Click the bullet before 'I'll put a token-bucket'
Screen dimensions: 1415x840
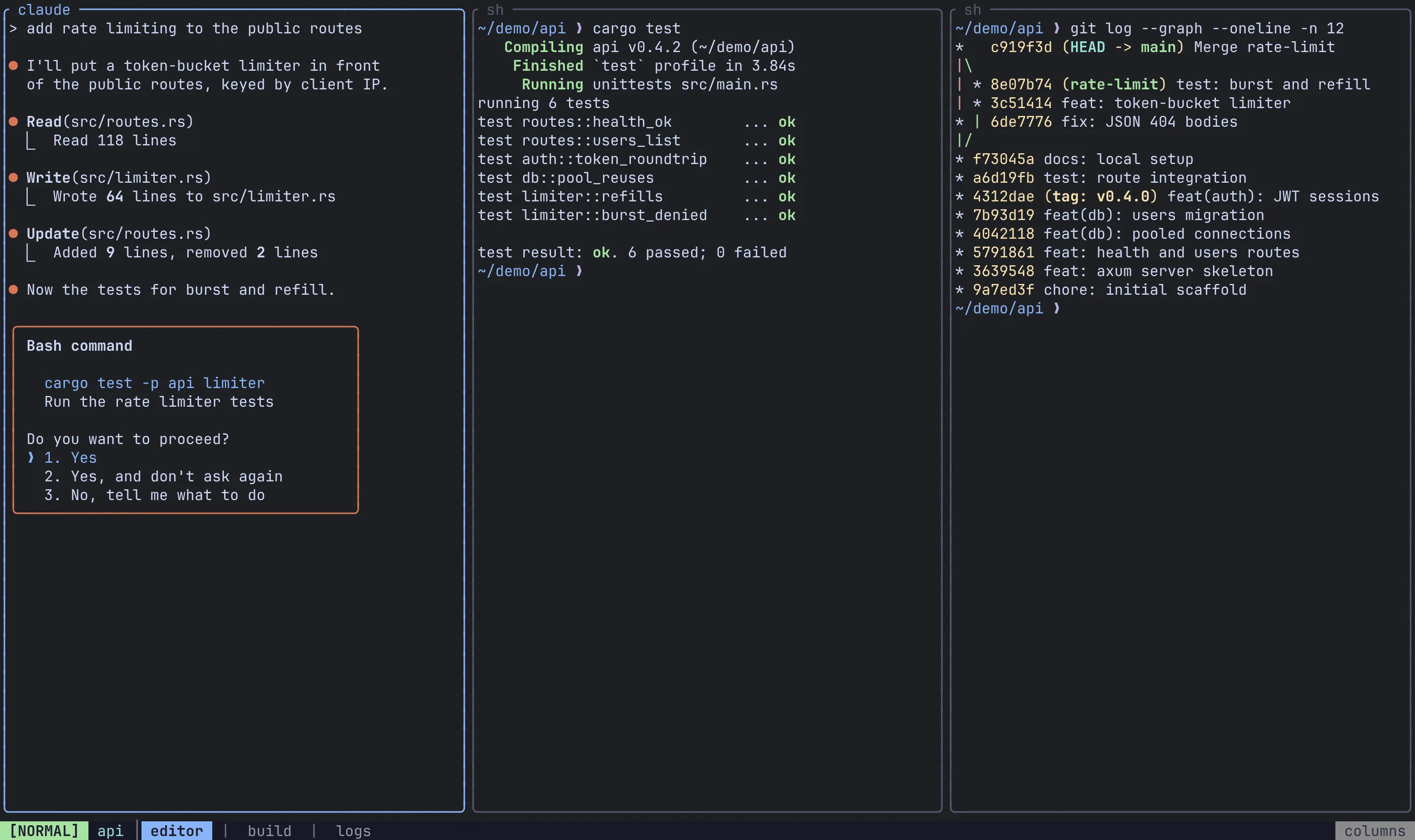point(14,65)
